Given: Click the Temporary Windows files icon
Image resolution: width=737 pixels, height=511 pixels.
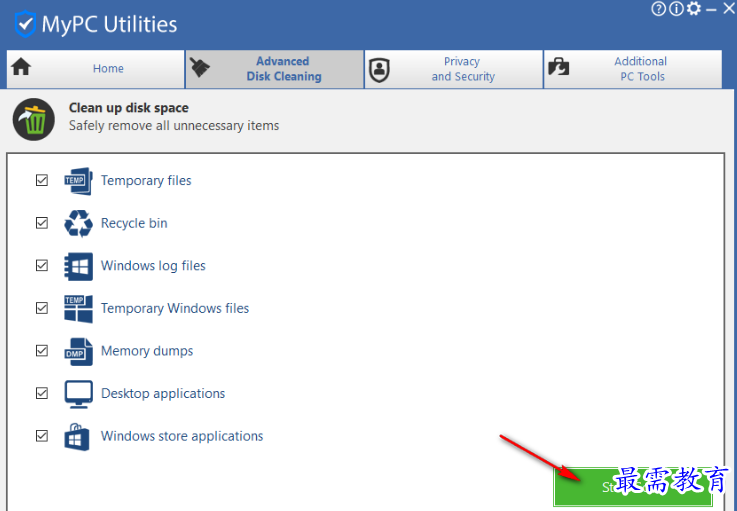Looking at the screenshot, I should pyautogui.click(x=78, y=309).
